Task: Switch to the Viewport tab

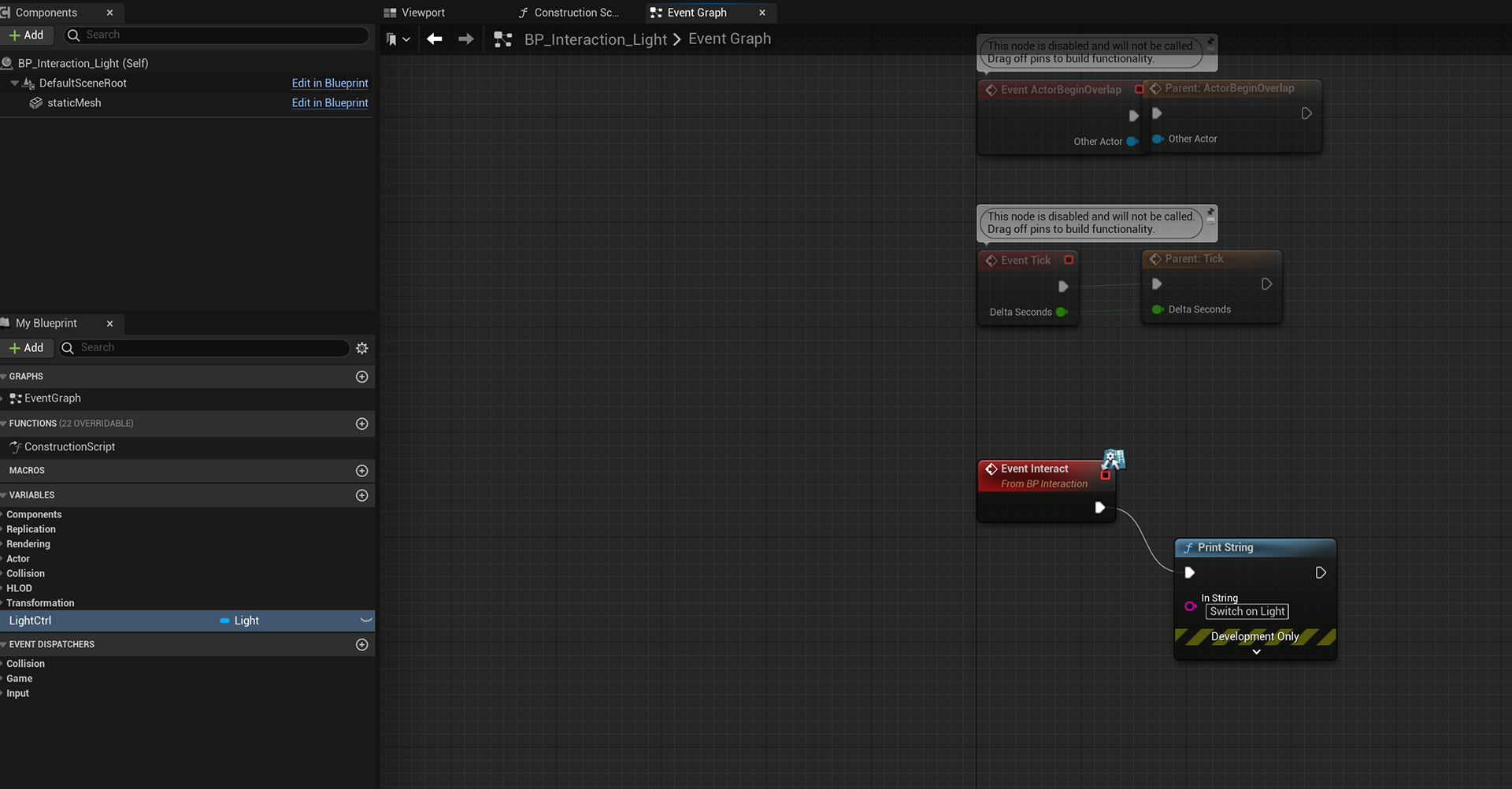Action: click(x=414, y=13)
